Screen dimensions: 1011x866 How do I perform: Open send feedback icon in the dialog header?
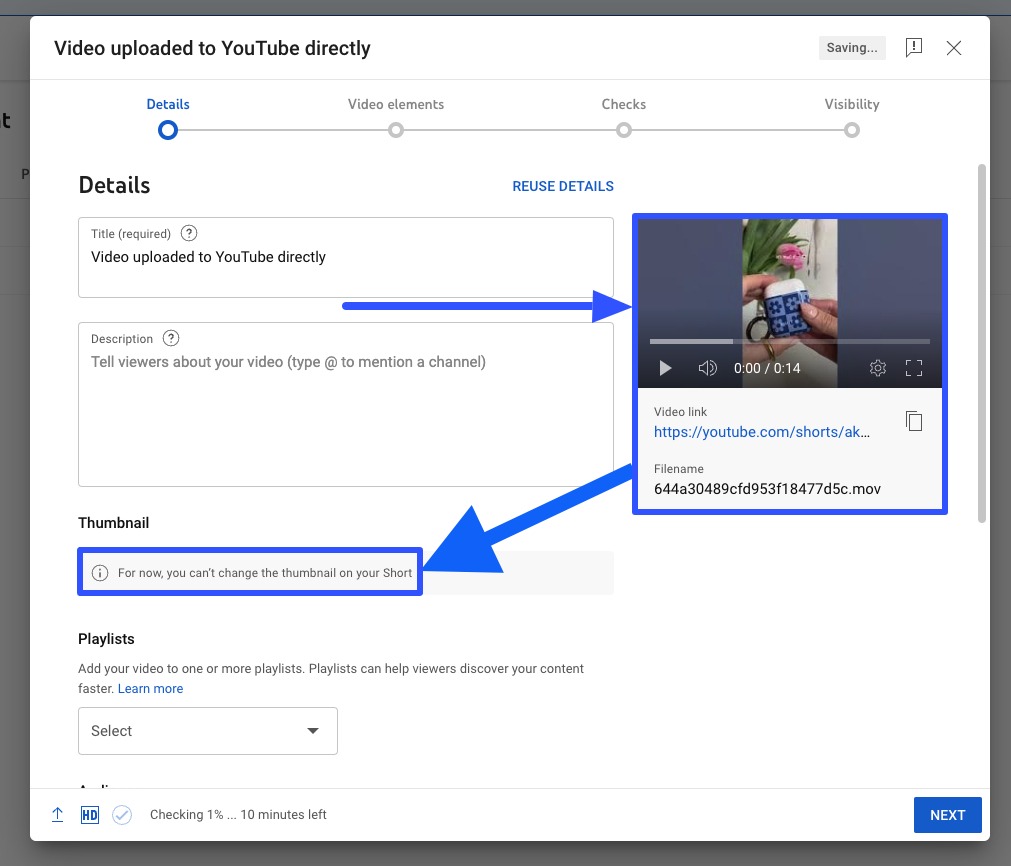[913, 47]
